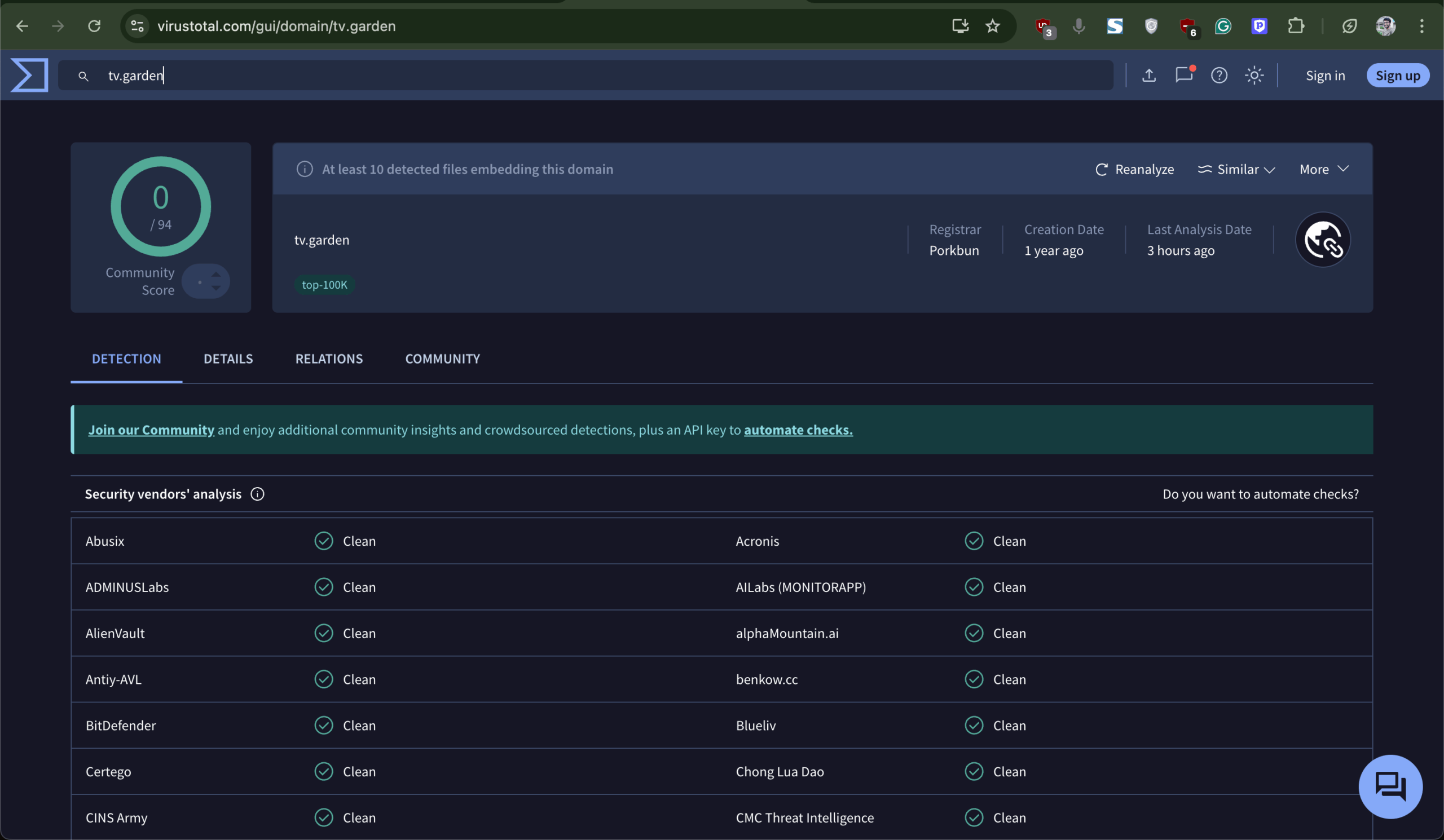Switch to the DETAILS tab
The image size is (1444, 840).
point(228,359)
